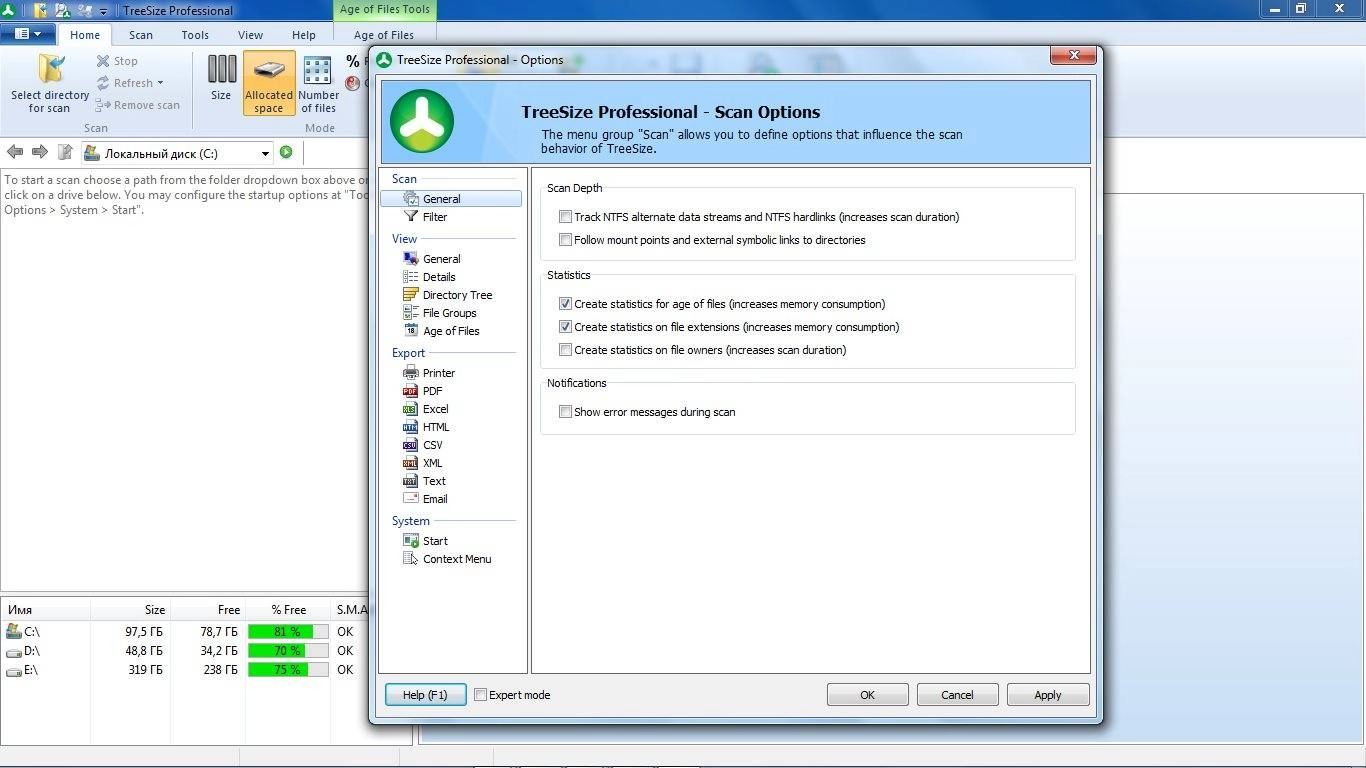
Task: Select File Groups in options sidebar
Action: point(449,313)
